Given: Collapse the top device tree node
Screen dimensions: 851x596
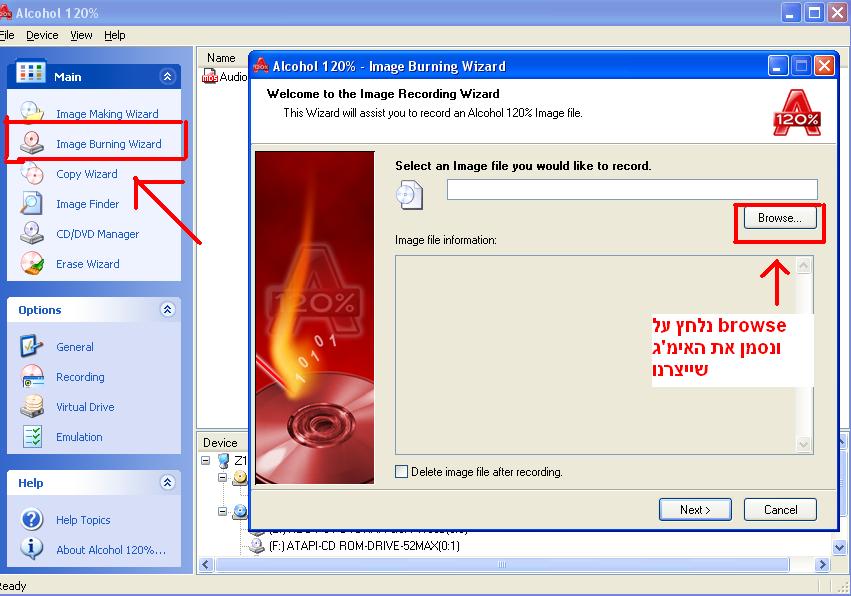Looking at the screenshot, I should coord(207,461).
